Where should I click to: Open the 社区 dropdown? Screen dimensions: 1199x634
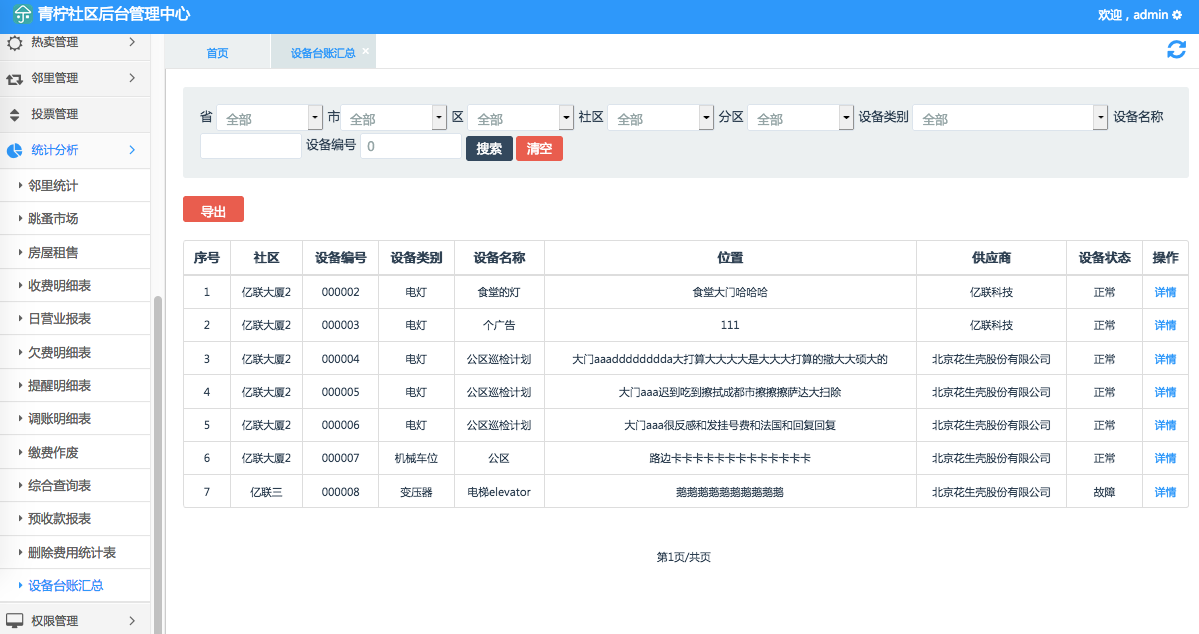coord(660,118)
